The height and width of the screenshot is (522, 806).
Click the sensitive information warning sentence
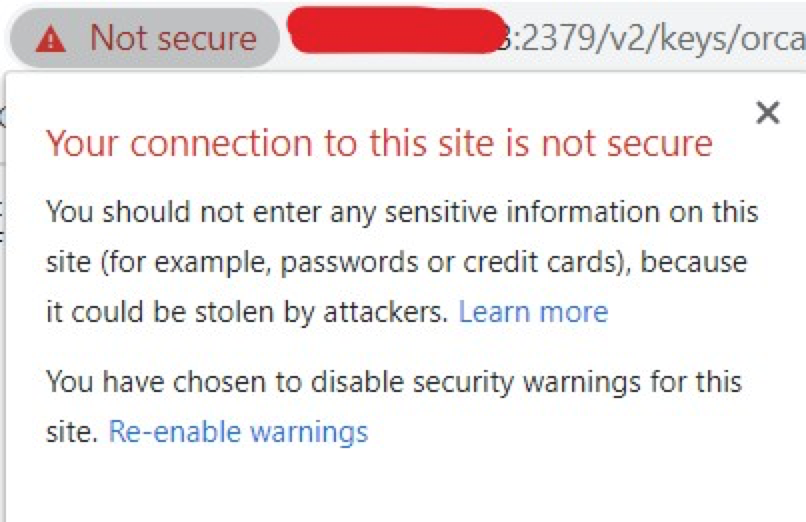point(402,262)
